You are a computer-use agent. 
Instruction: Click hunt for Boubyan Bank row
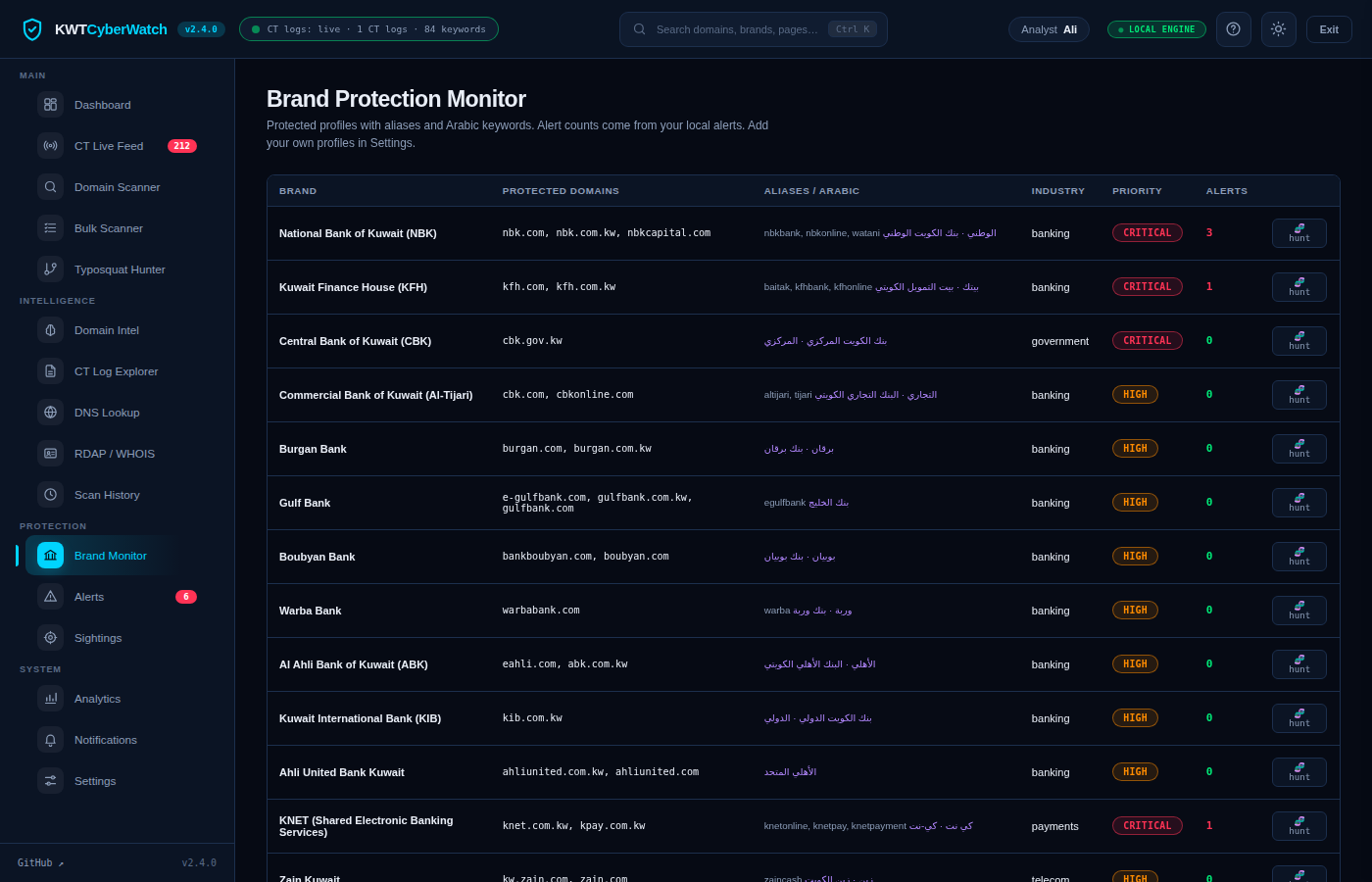(1298, 557)
